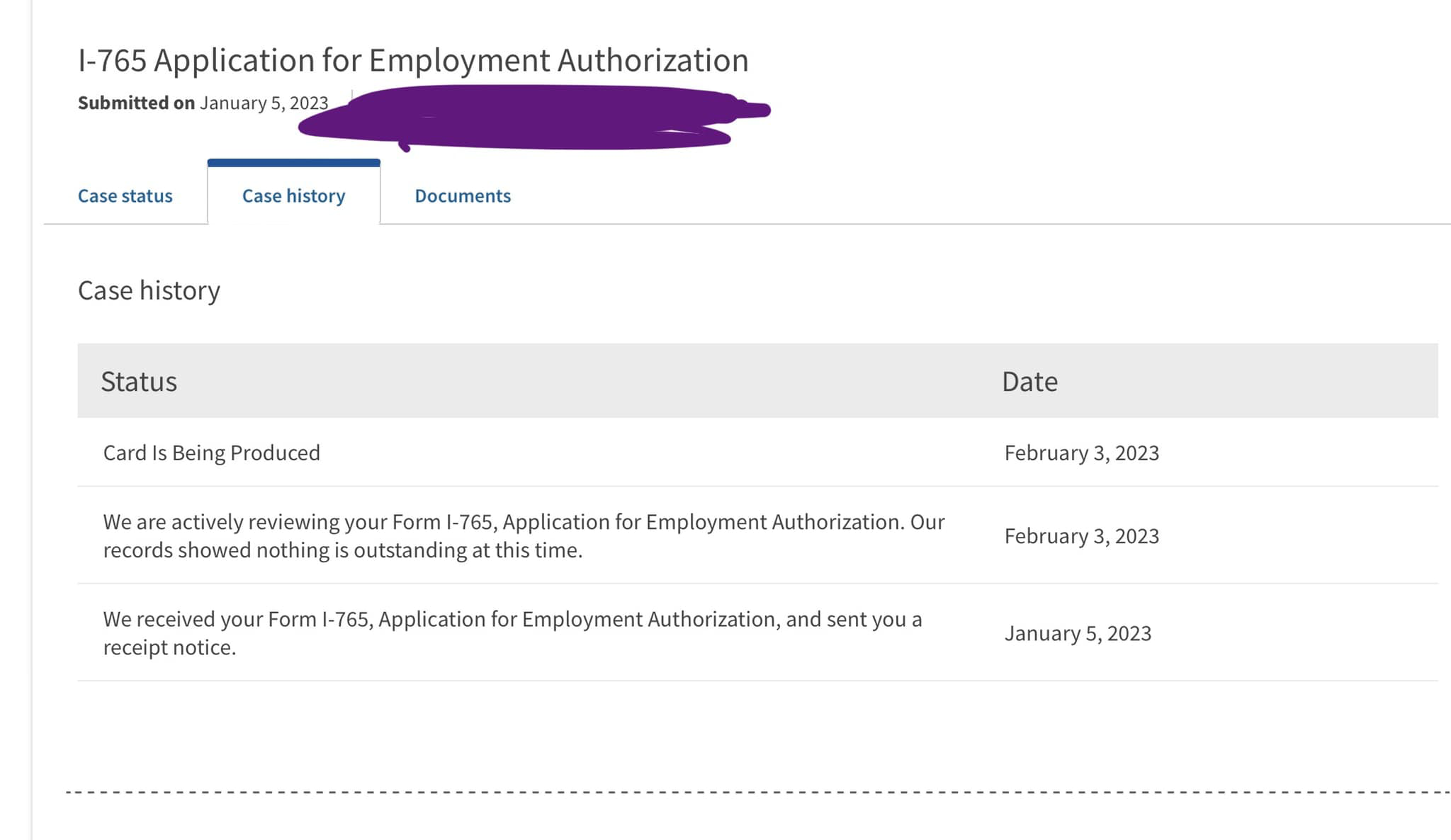Screen dimensions: 1451x840
Task: Select the Case history tab
Action: (x=293, y=195)
